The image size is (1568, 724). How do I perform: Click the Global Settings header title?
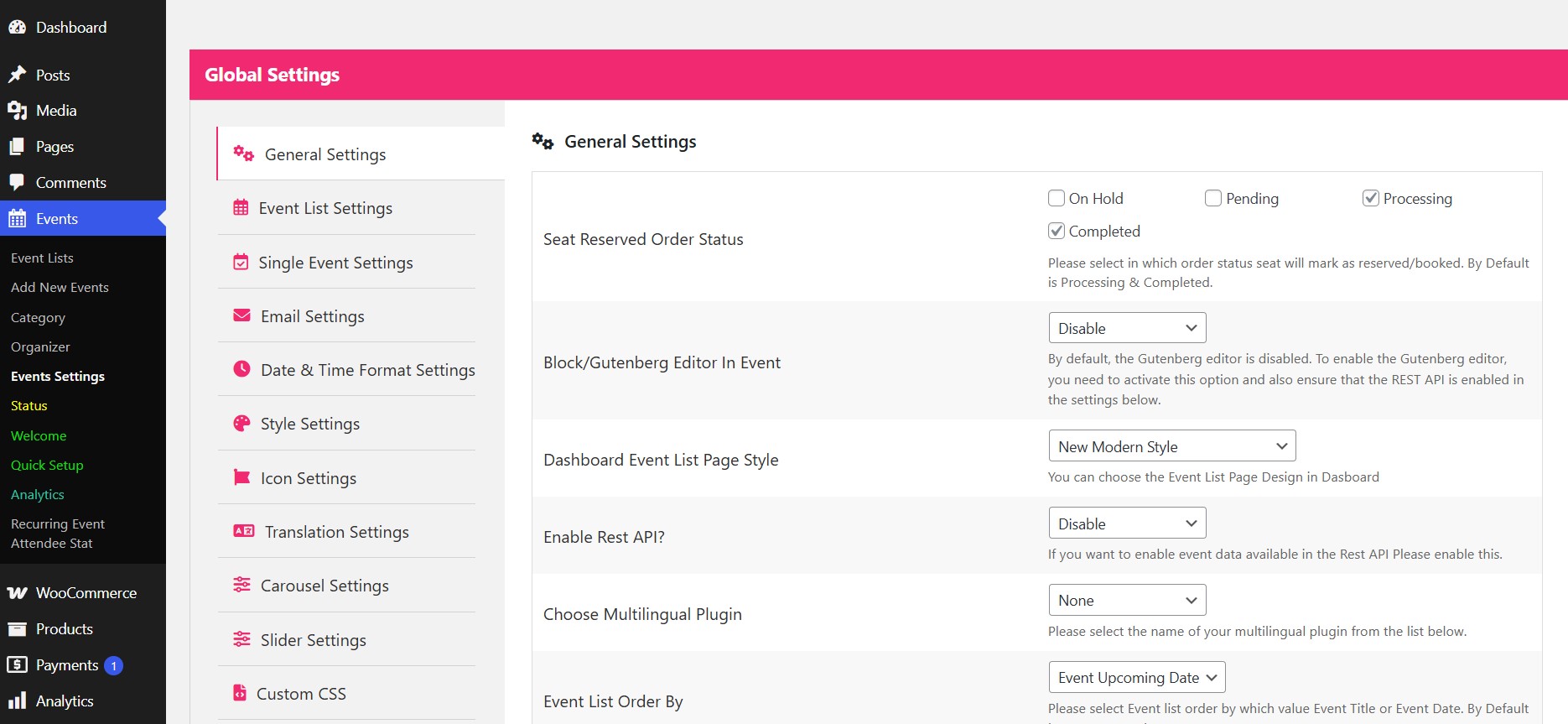(x=273, y=75)
